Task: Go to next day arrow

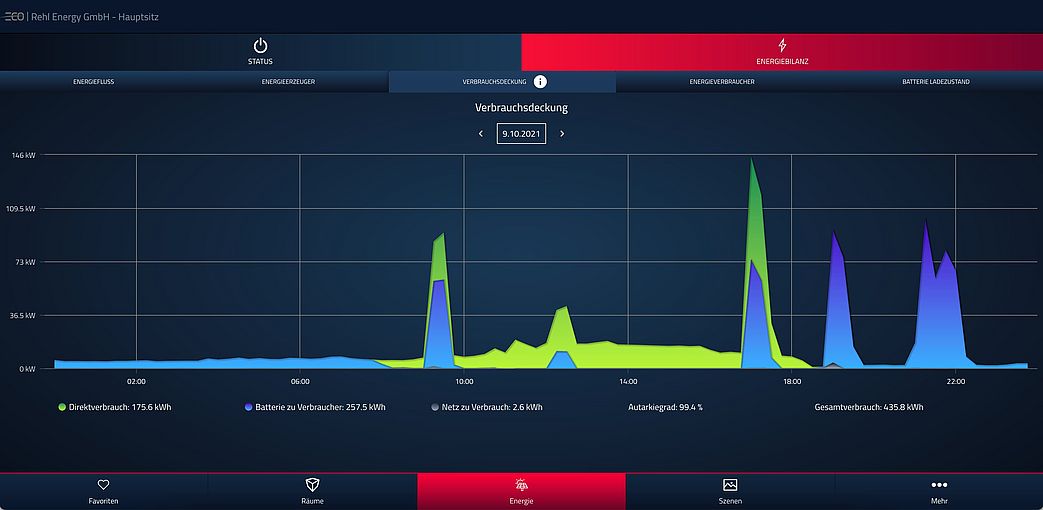Action: 562,134
